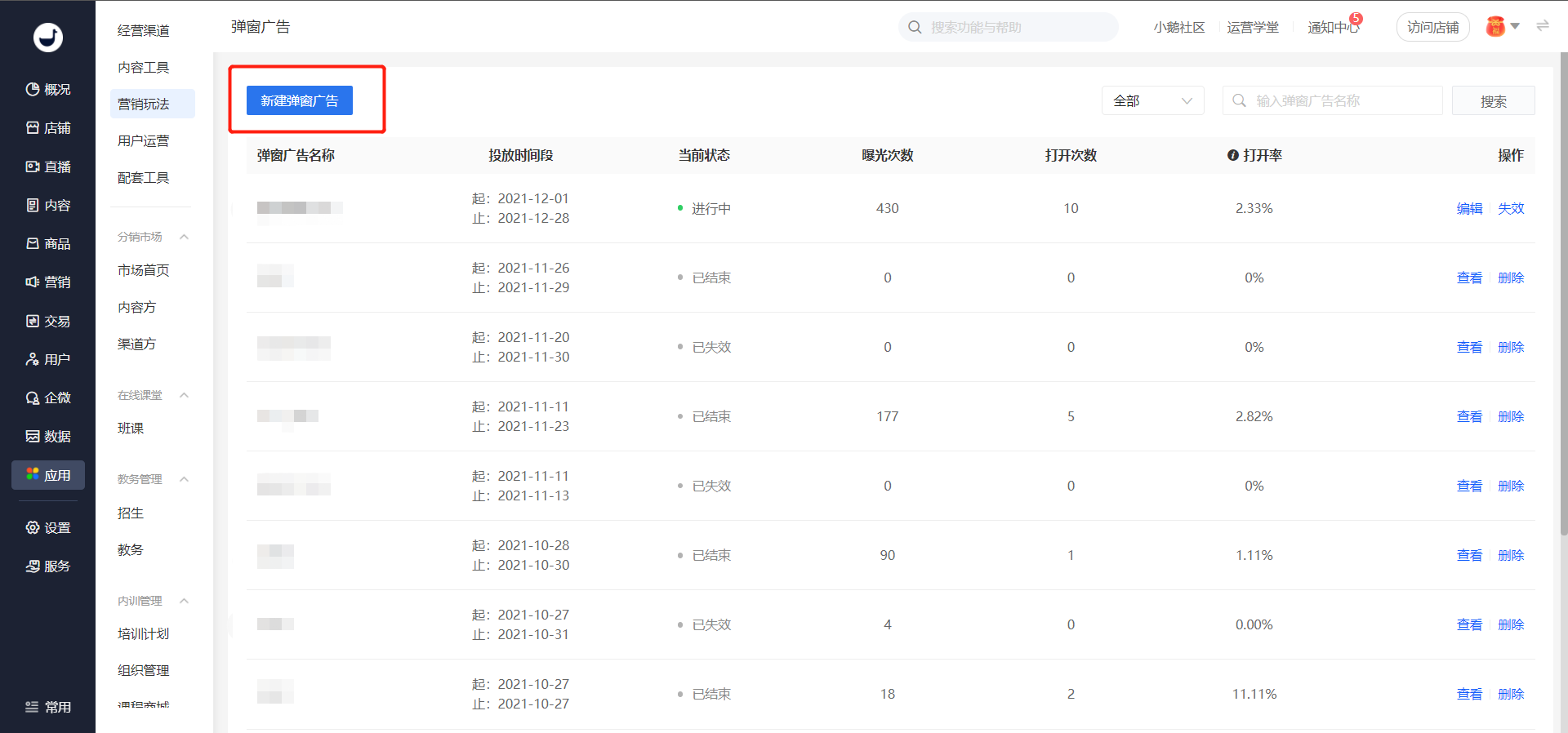Open the 直播 live broadcast section
The width and height of the screenshot is (1568, 733).
47,167
